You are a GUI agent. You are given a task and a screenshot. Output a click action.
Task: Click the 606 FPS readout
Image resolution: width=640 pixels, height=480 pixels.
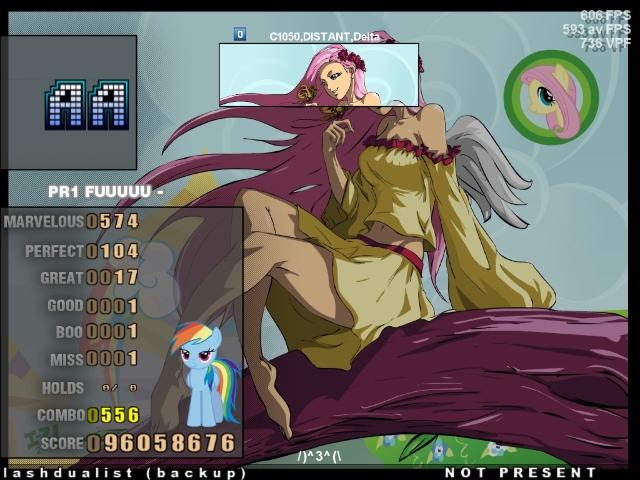tap(606, 16)
